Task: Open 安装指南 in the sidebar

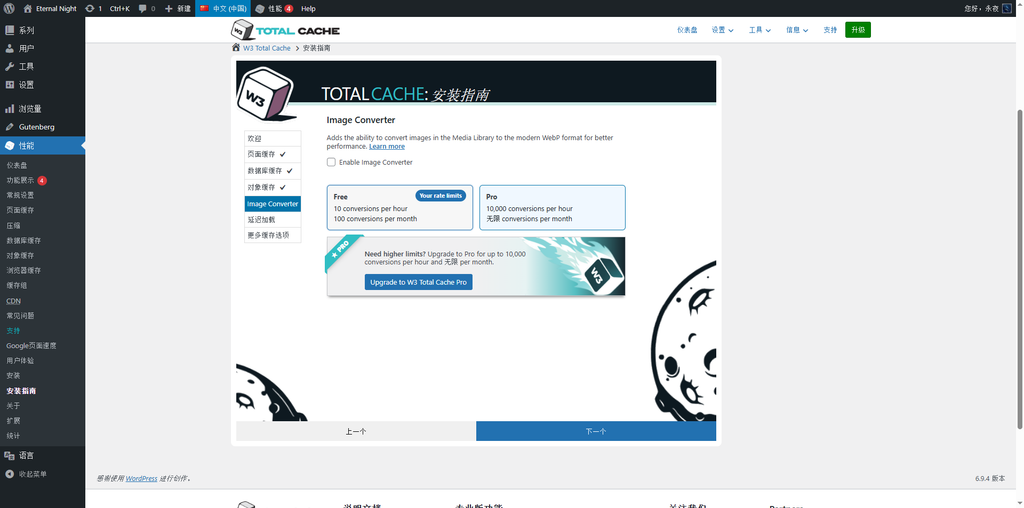Action: 21,391
